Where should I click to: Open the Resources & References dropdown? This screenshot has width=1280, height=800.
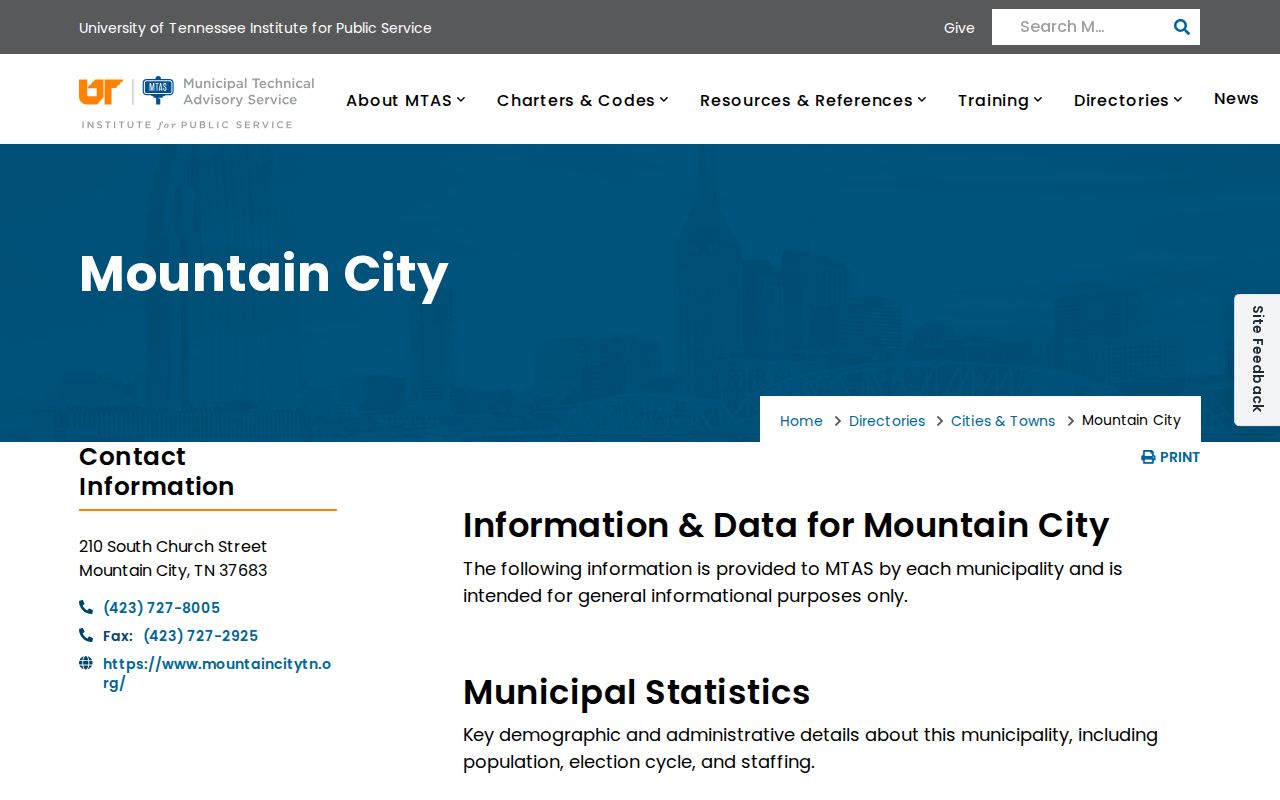[814, 100]
